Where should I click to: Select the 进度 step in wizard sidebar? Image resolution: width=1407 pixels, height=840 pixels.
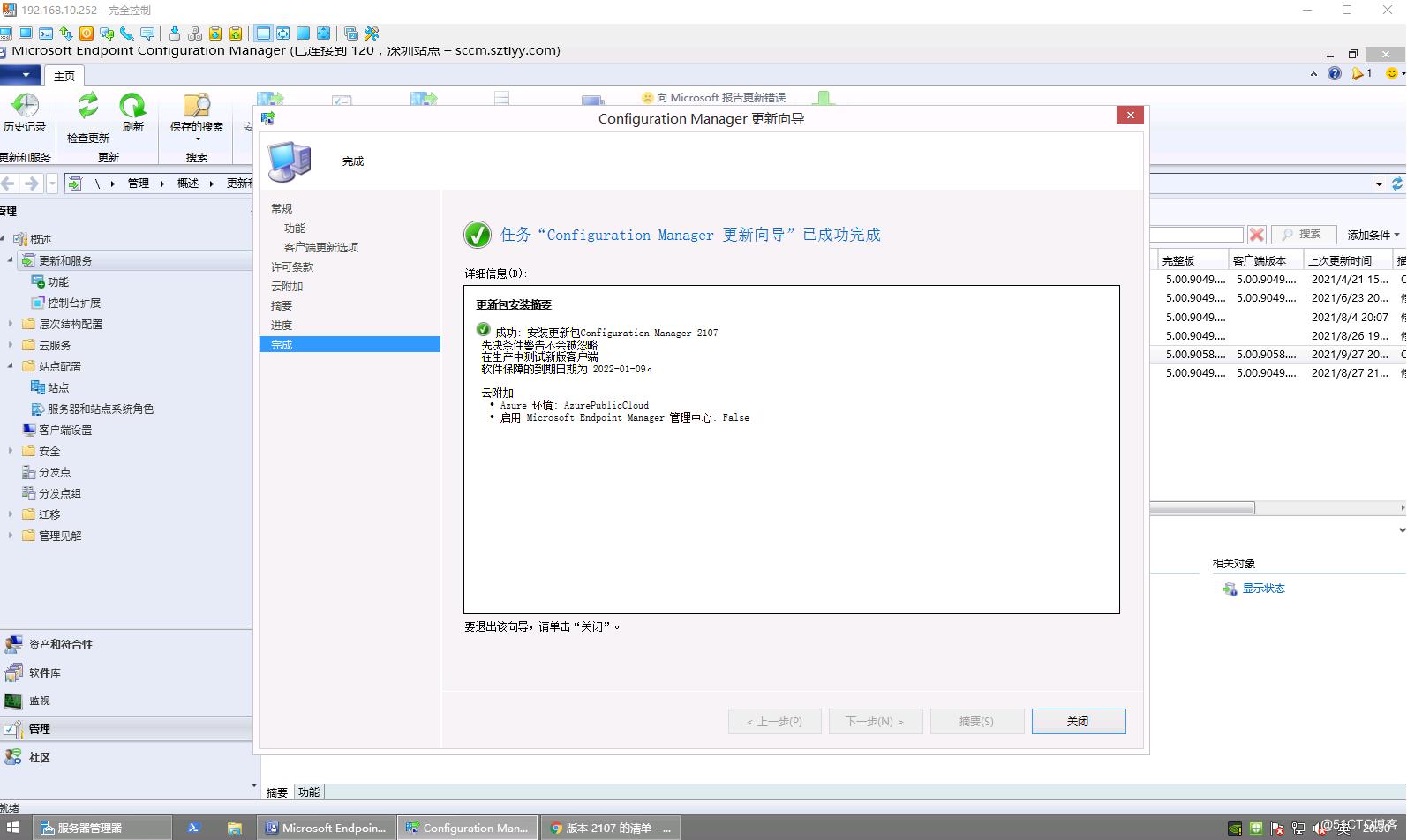(x=282, y=325)
